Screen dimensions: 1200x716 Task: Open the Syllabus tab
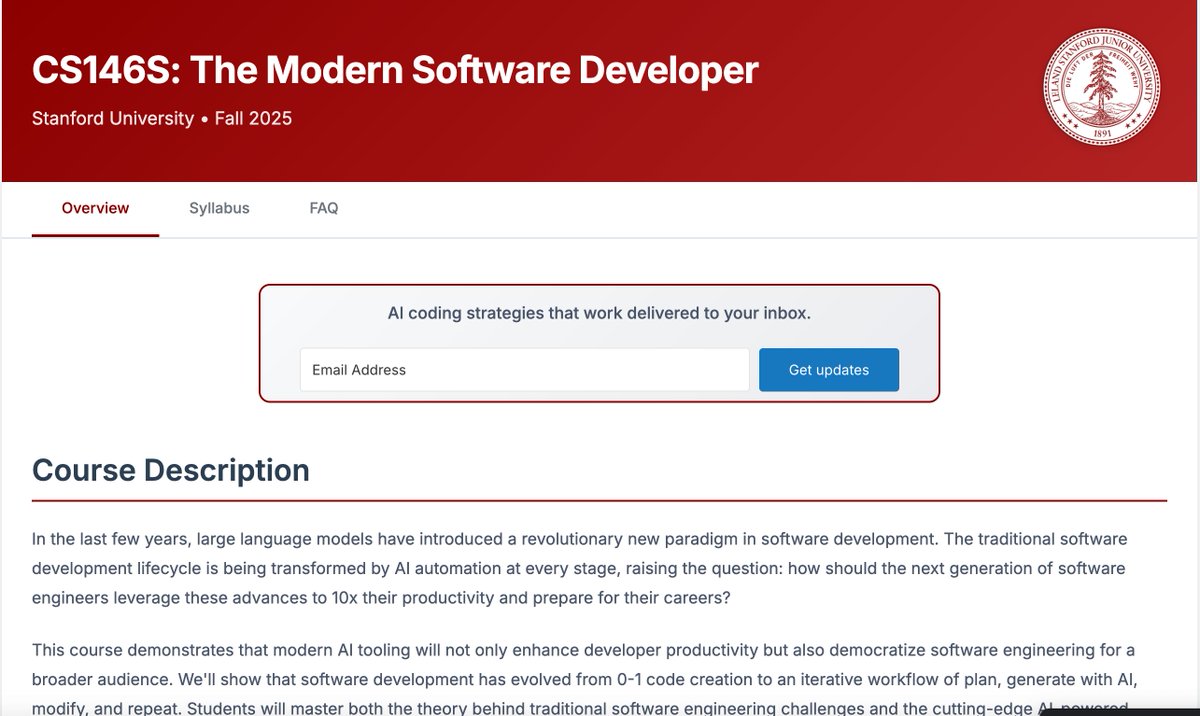tap(219, 209)
